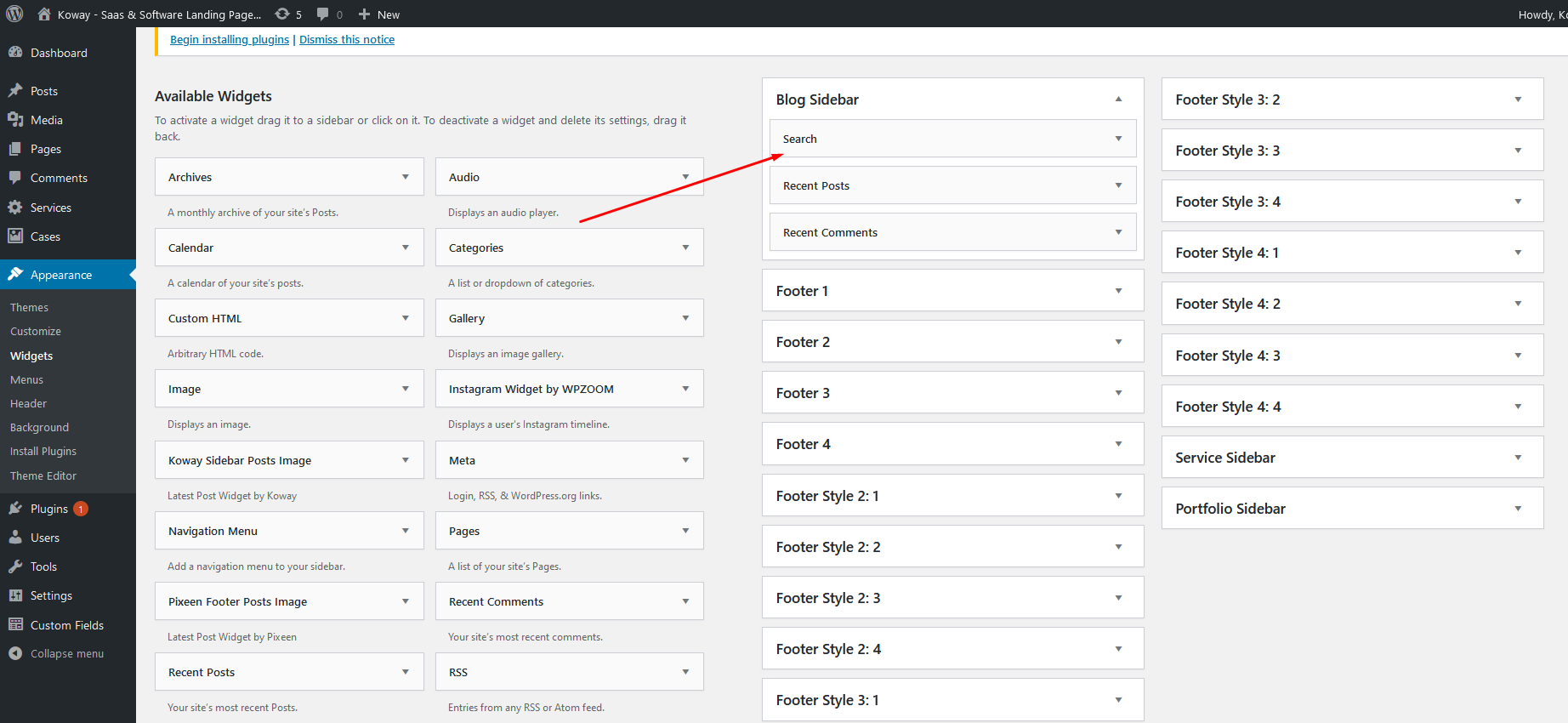Open the comments bubble icon in admin bar

[x=323, y=14]
